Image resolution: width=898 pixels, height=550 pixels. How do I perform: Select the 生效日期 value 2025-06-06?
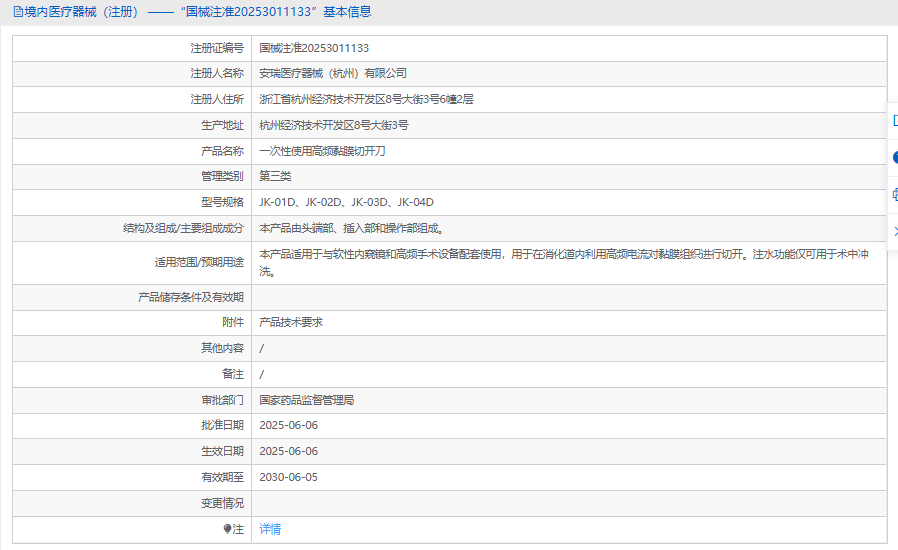(x=289, y=451)
